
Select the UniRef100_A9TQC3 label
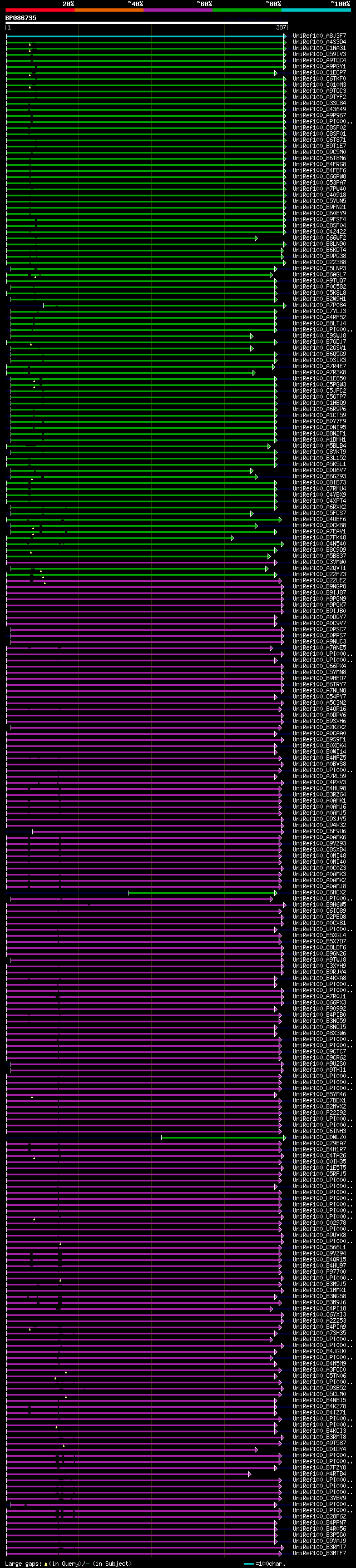(x=319, y=91)
